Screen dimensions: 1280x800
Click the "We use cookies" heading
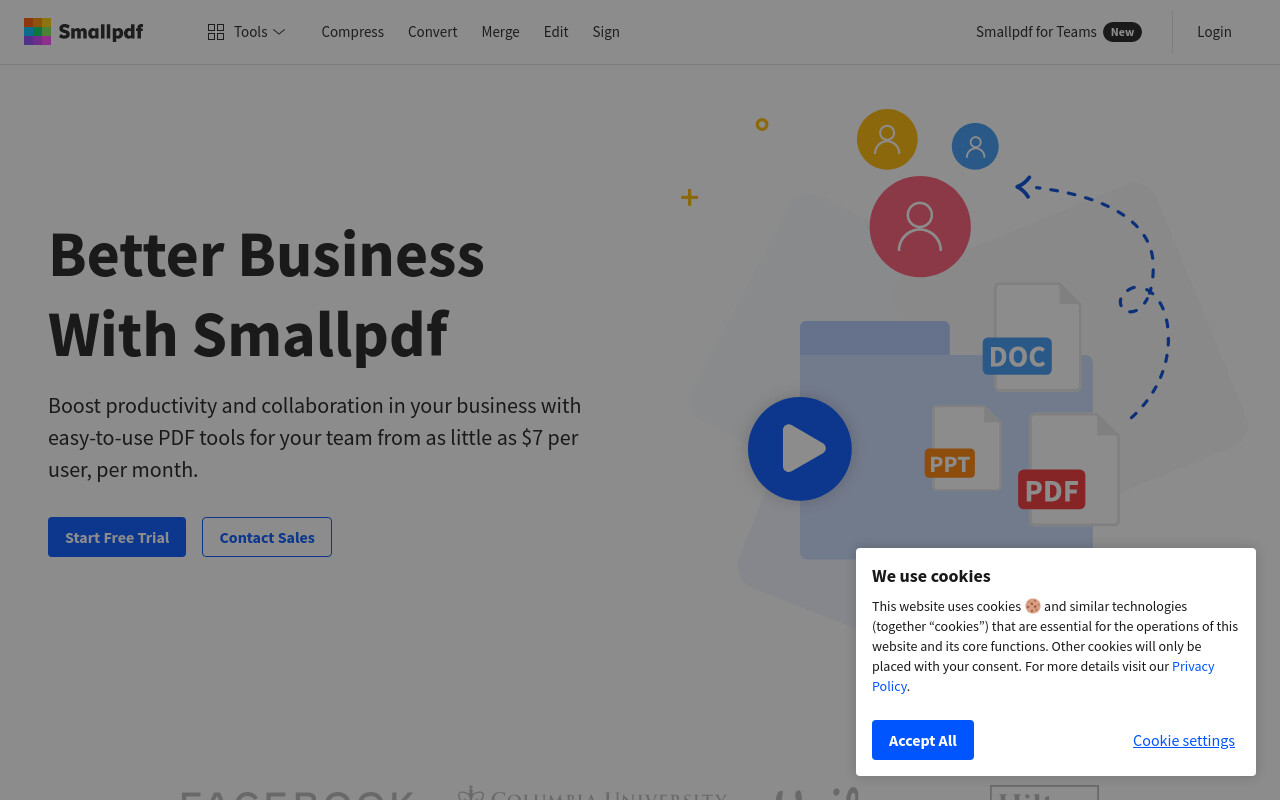pyautogui.click(x=931, y=576)
